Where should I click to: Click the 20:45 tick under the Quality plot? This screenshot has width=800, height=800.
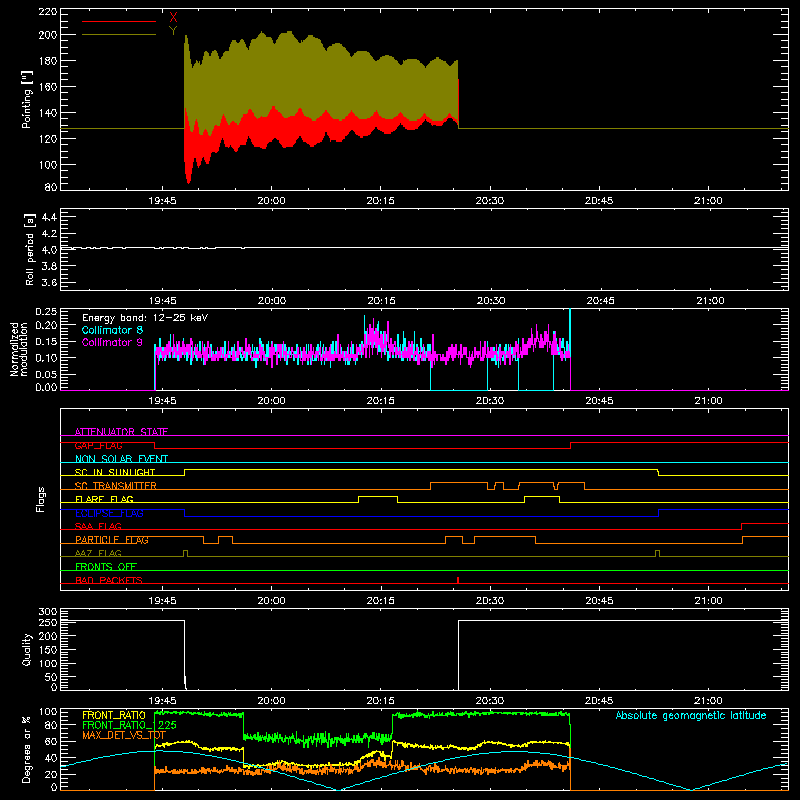click(599, 701)
